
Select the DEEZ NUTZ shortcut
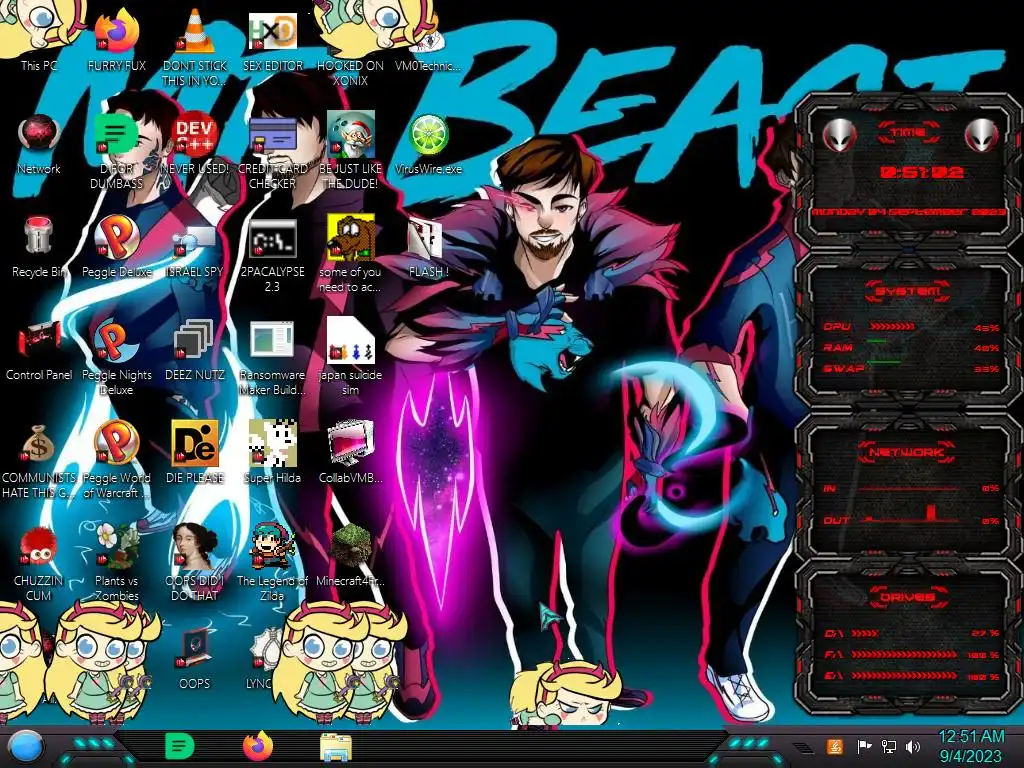click(x=195, y=350)
